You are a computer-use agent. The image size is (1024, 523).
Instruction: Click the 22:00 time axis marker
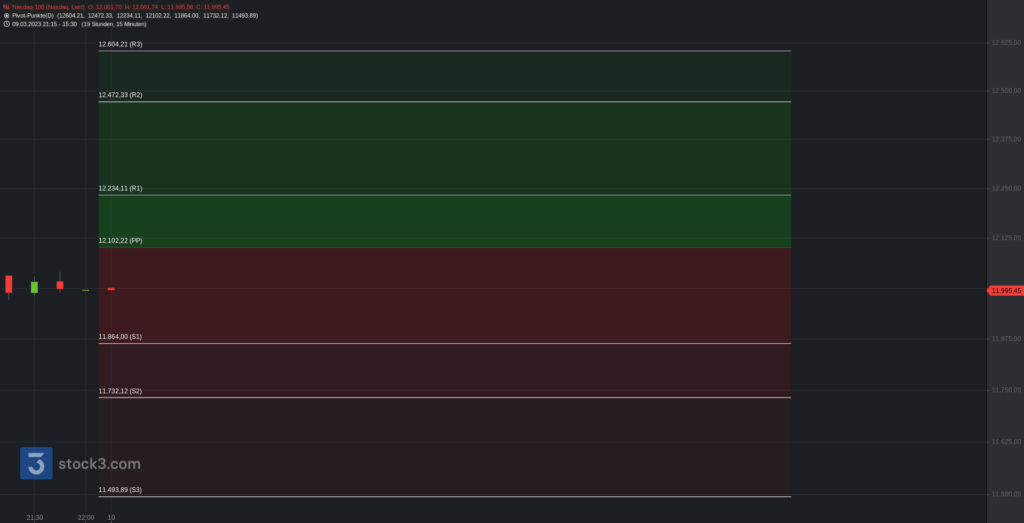pos(86,518)
